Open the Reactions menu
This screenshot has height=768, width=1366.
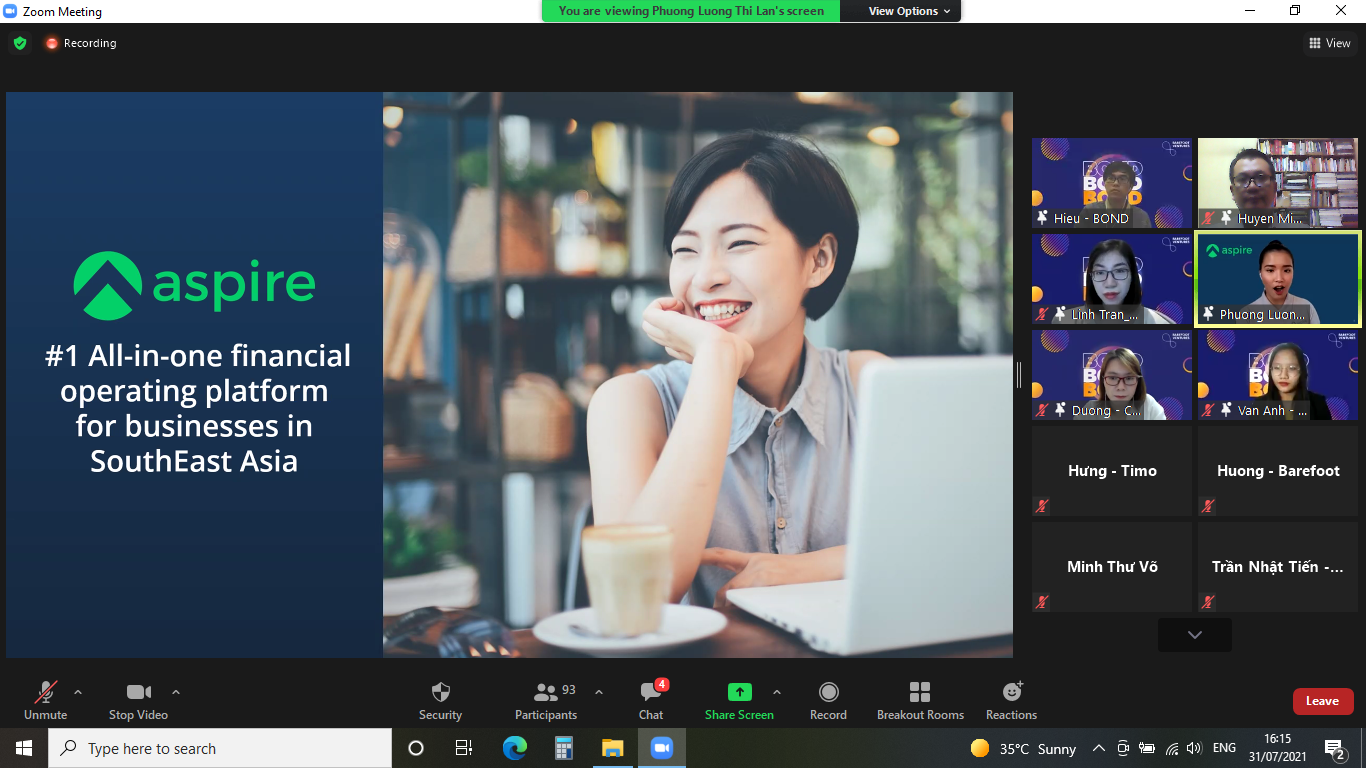(x=1012, y=700)
